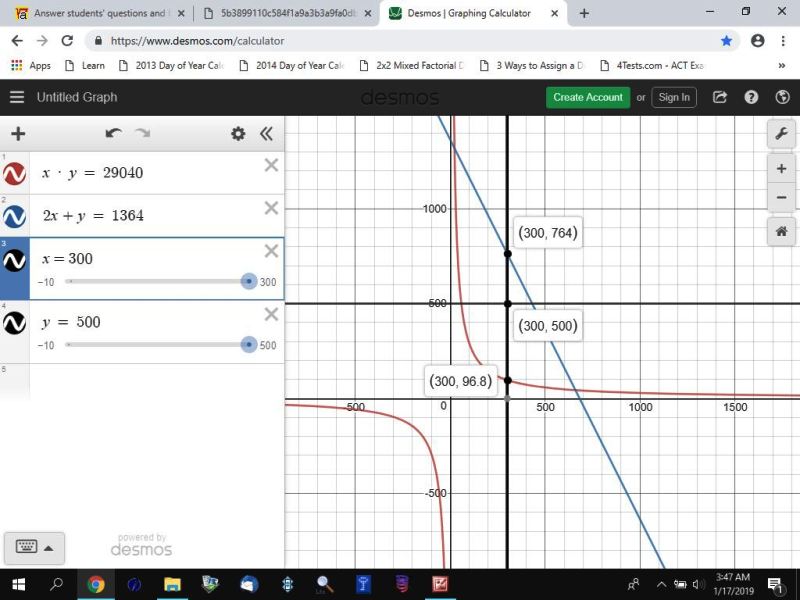The image size is (800, 600).
Task: Open the Desmos help menu
Action: (x=751, y=97)
